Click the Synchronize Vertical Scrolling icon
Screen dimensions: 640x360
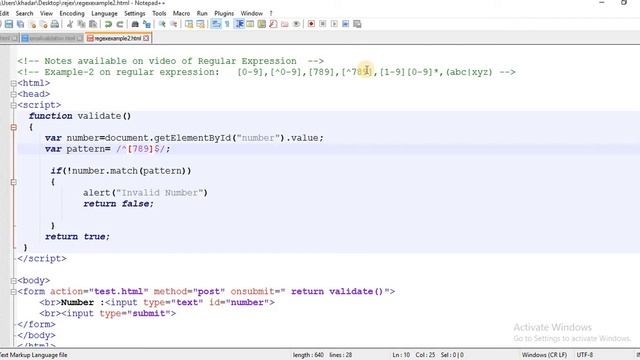coord(189,24)
